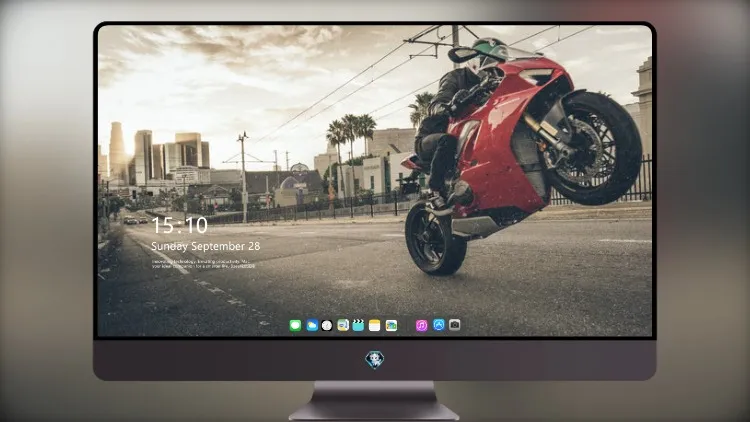Click the Sunday September 28 date text

point(206,246)
